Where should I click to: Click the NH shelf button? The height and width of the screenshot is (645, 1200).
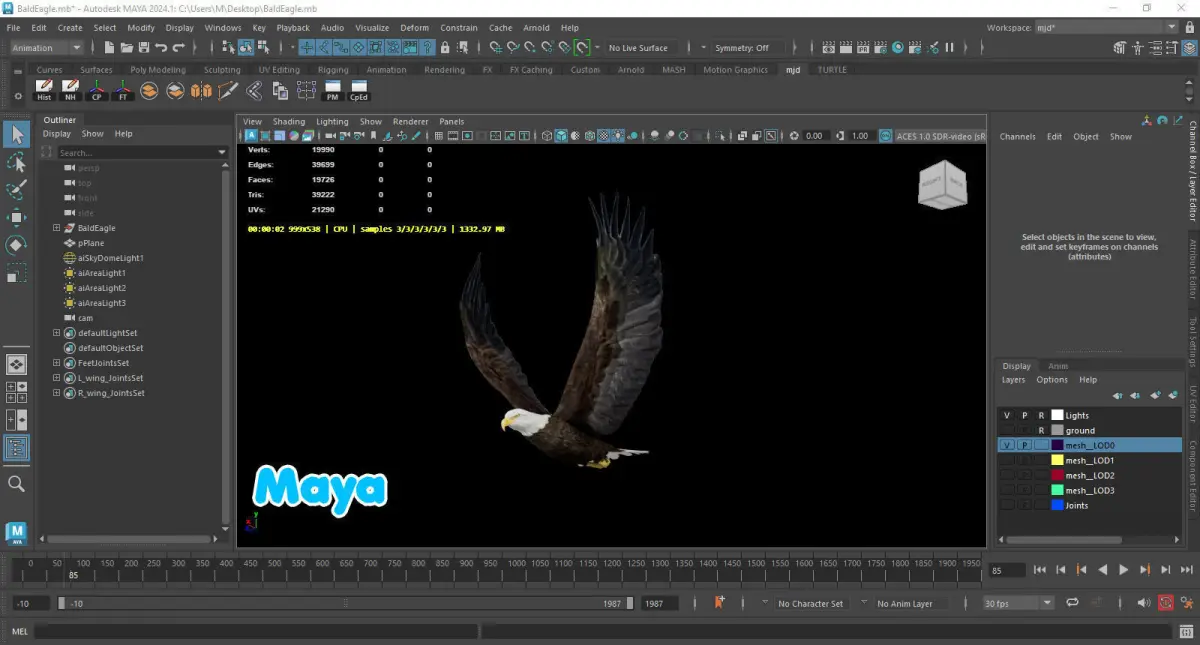coord(70,91)
